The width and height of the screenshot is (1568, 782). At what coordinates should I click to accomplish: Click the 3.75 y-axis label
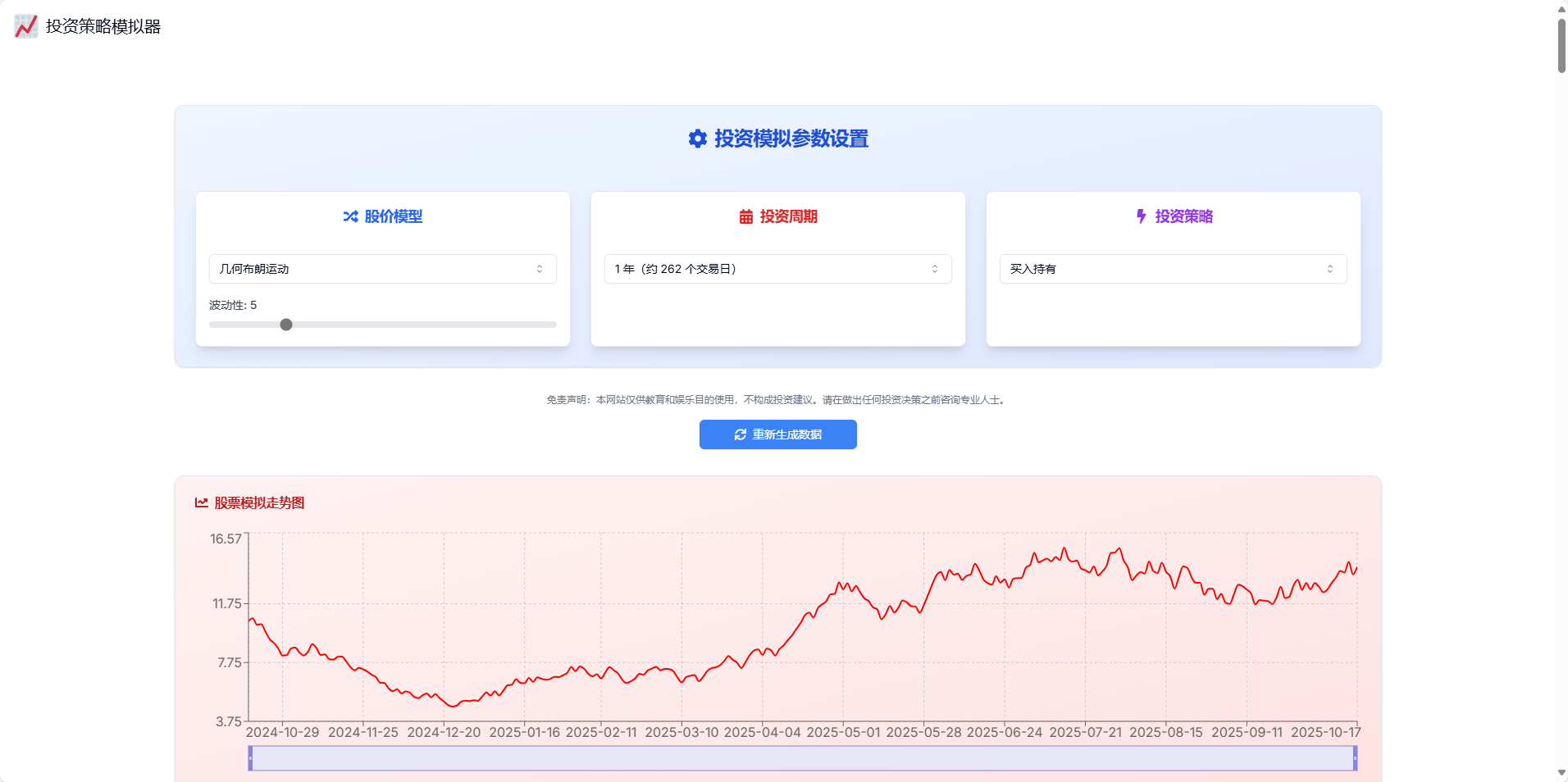(229, 721)
